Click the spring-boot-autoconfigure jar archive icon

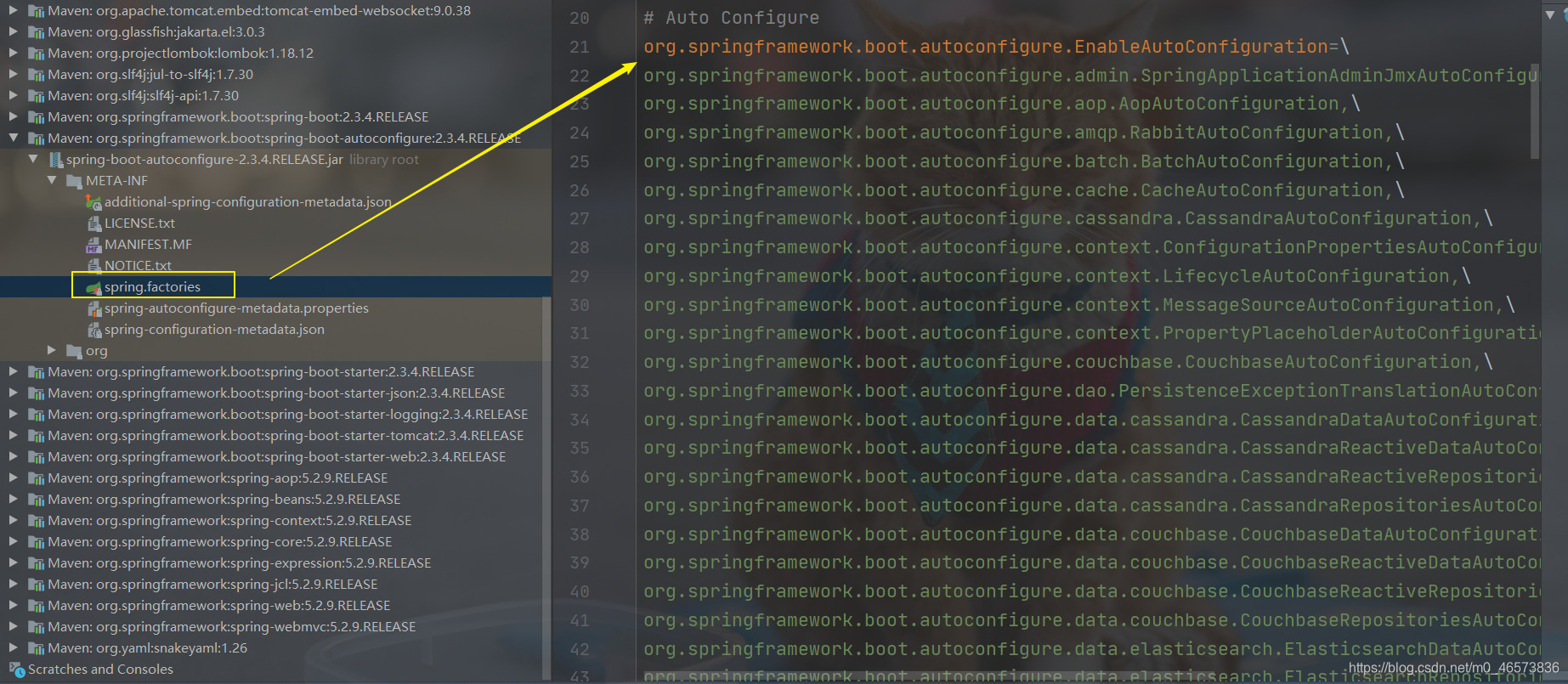56,160
